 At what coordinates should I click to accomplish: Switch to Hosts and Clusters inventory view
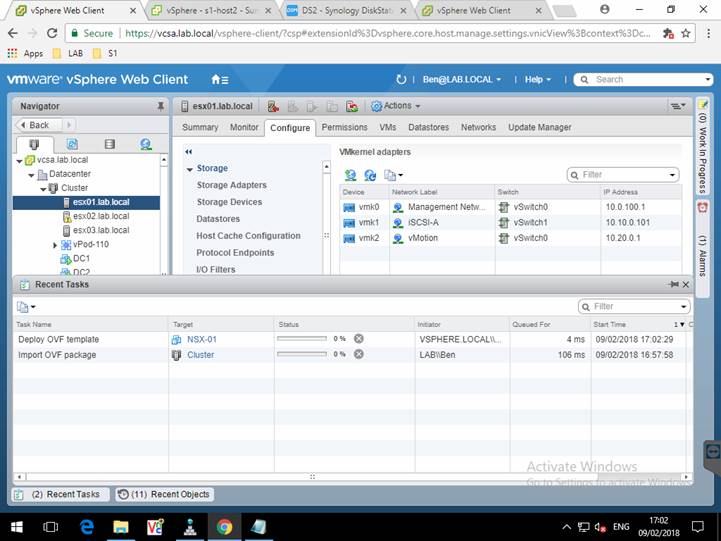pos(34,144)
